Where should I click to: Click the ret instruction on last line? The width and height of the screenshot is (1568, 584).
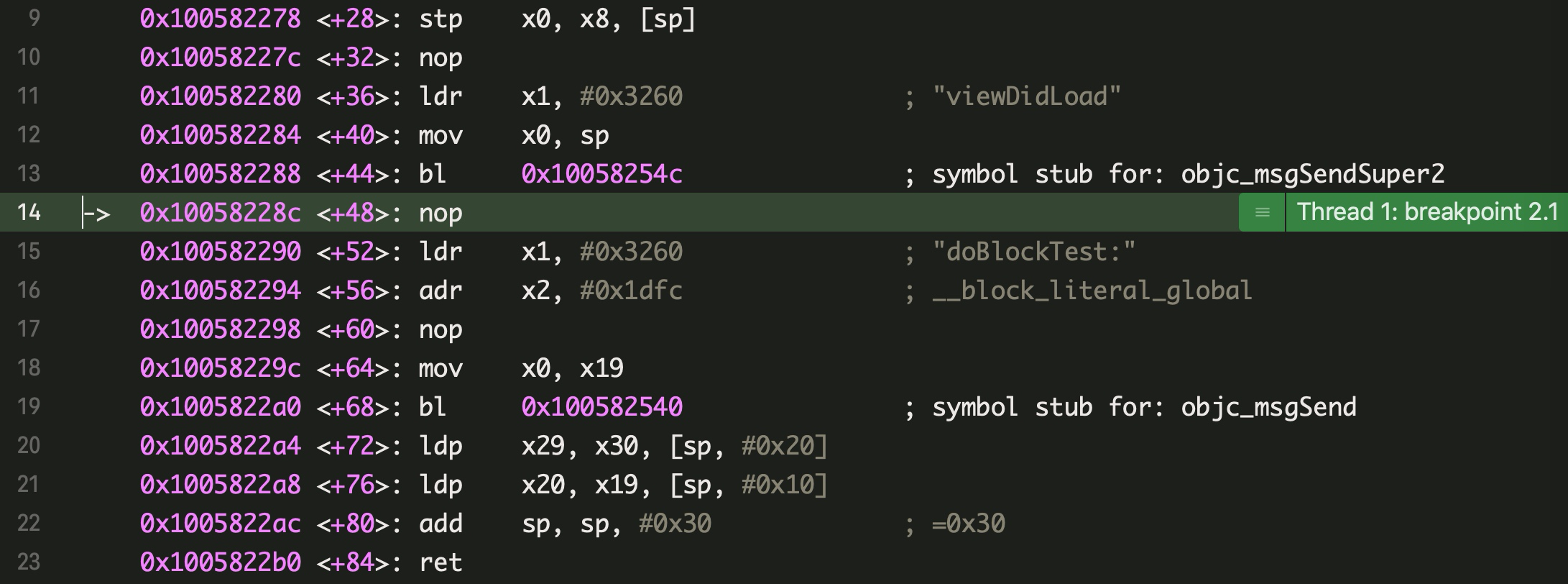(x=441, y=562)
